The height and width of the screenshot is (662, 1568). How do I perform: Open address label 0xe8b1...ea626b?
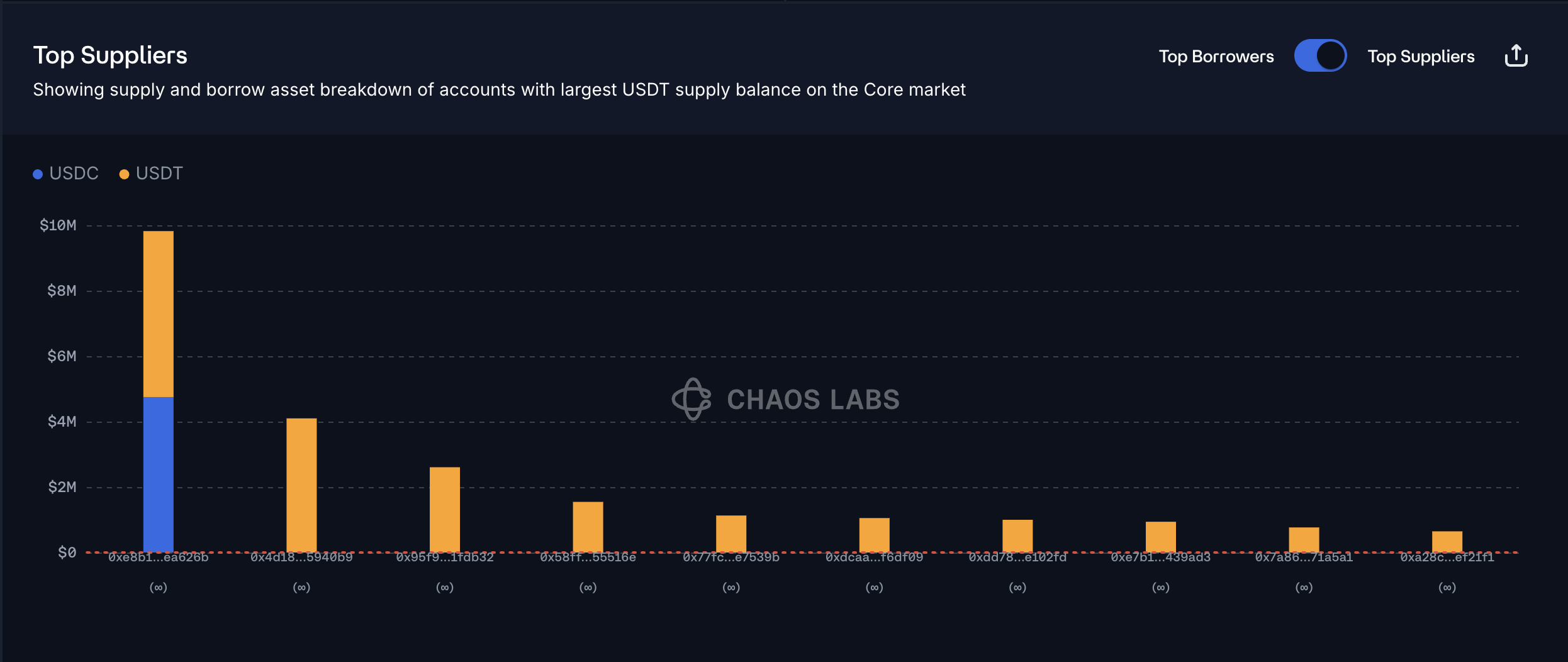click(x=158, y=558)
